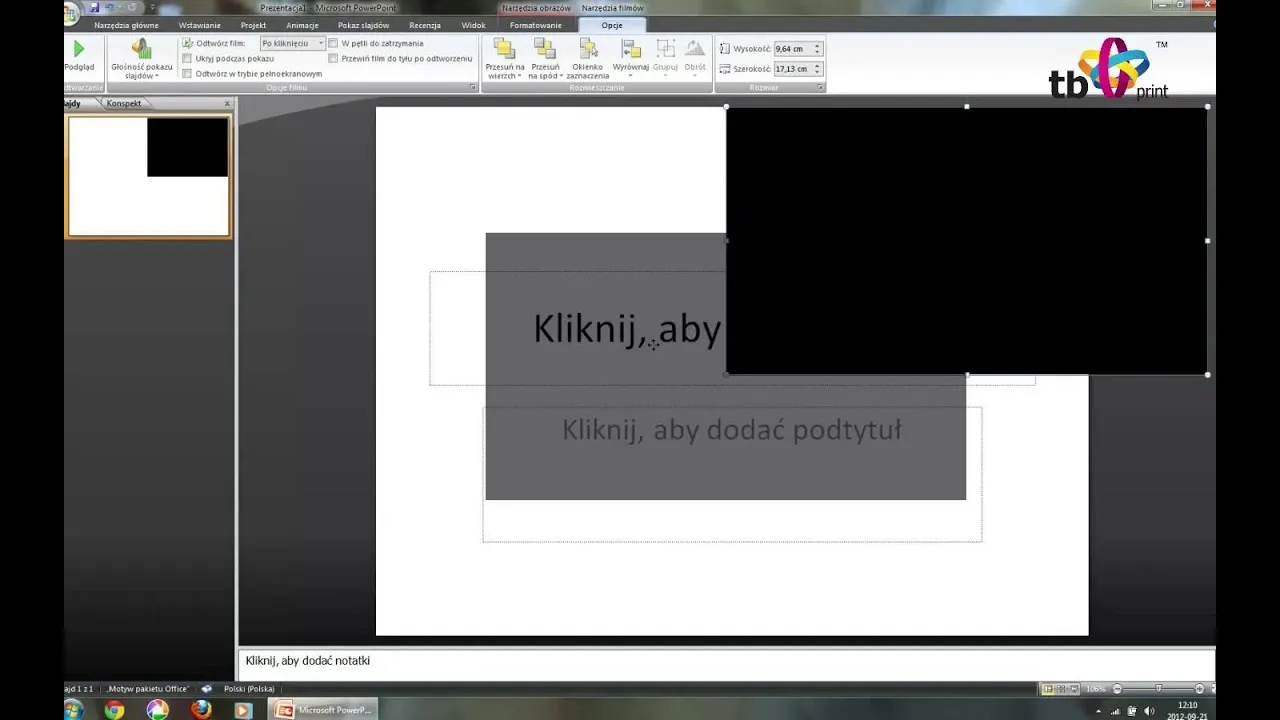
Task: Click Polski (Polska) language indicator
Action: (x=249, y=689)
